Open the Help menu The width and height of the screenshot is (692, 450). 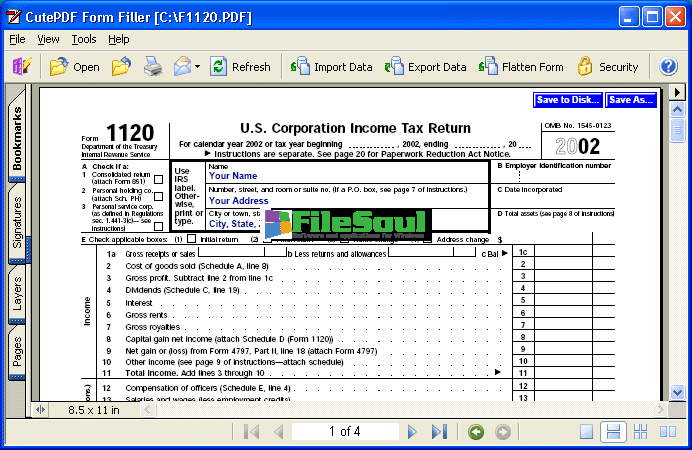point(119,39)
